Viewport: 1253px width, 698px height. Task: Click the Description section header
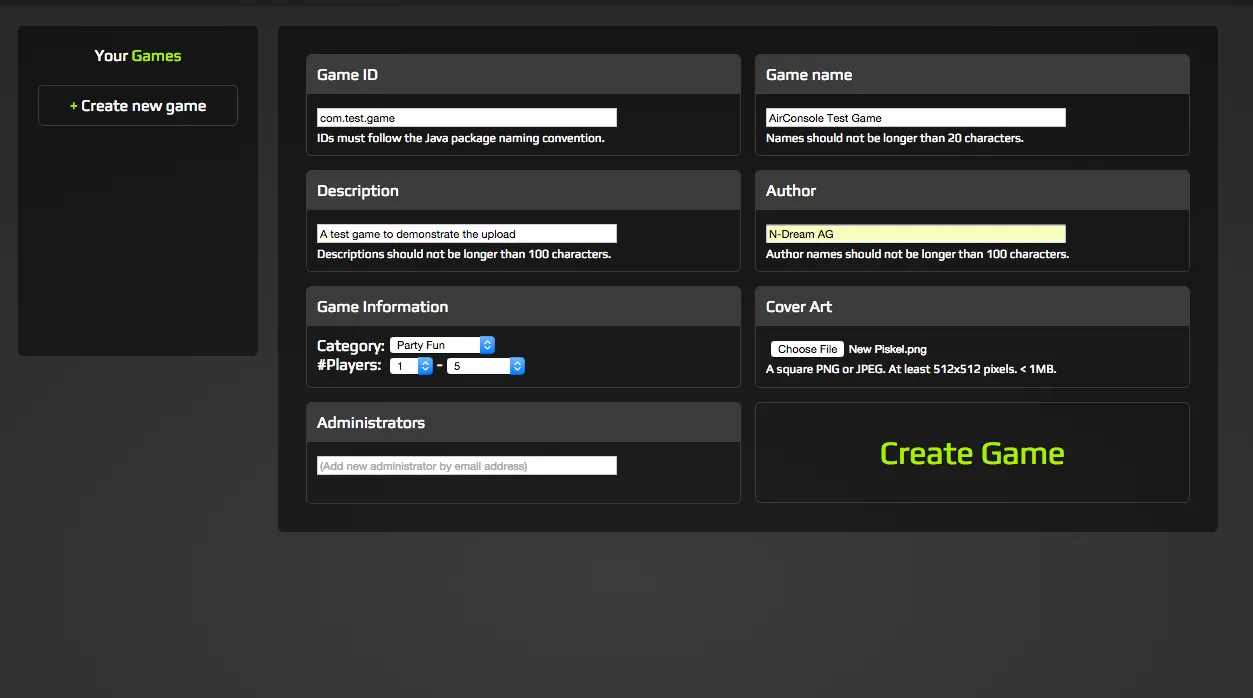coord(523,191)
